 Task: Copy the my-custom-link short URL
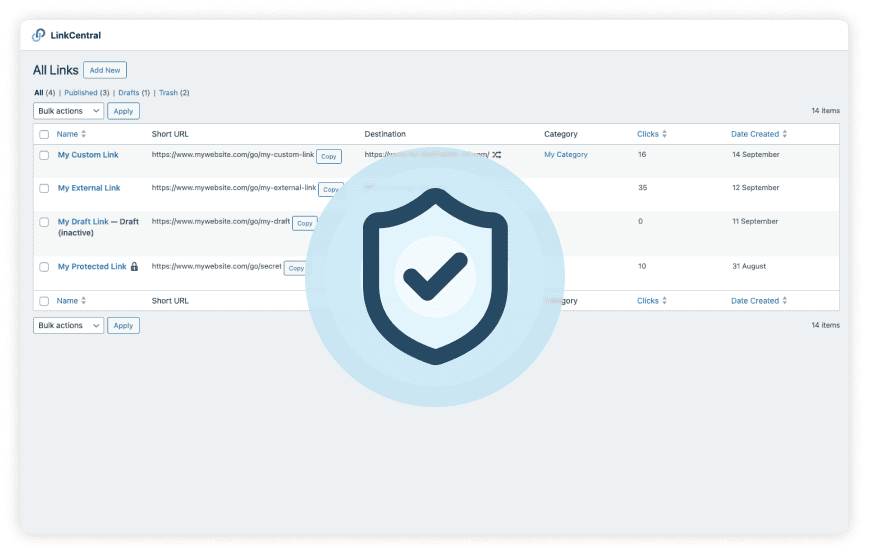[329, 156]
